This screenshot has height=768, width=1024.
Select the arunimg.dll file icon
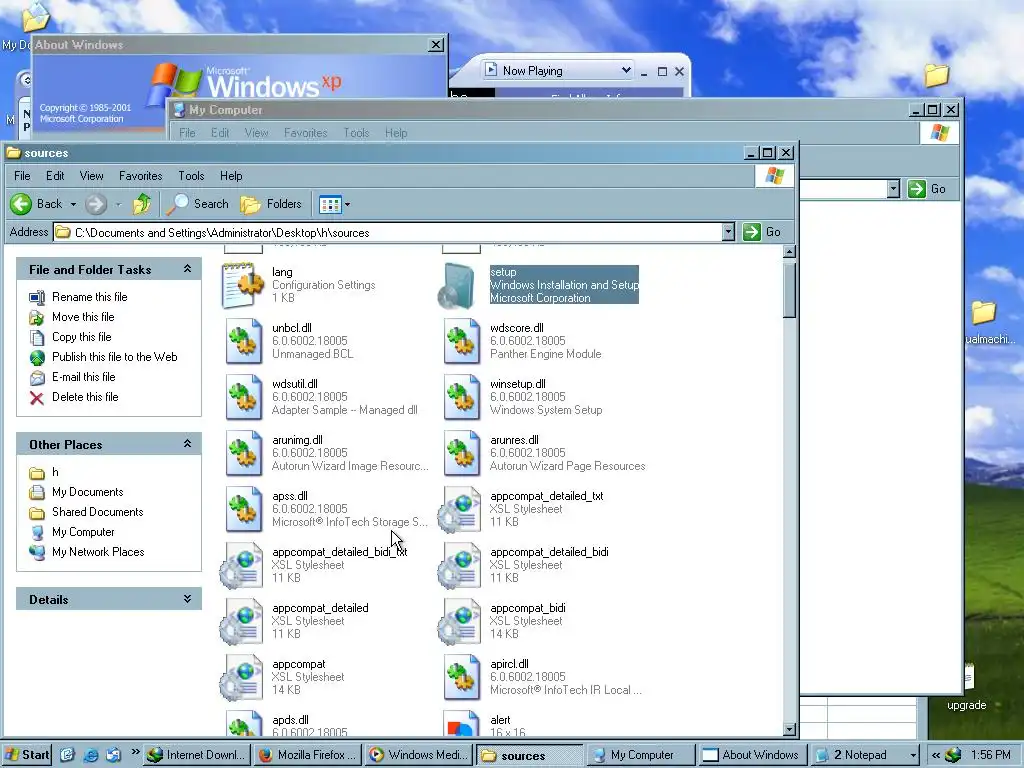click(243, 453)
